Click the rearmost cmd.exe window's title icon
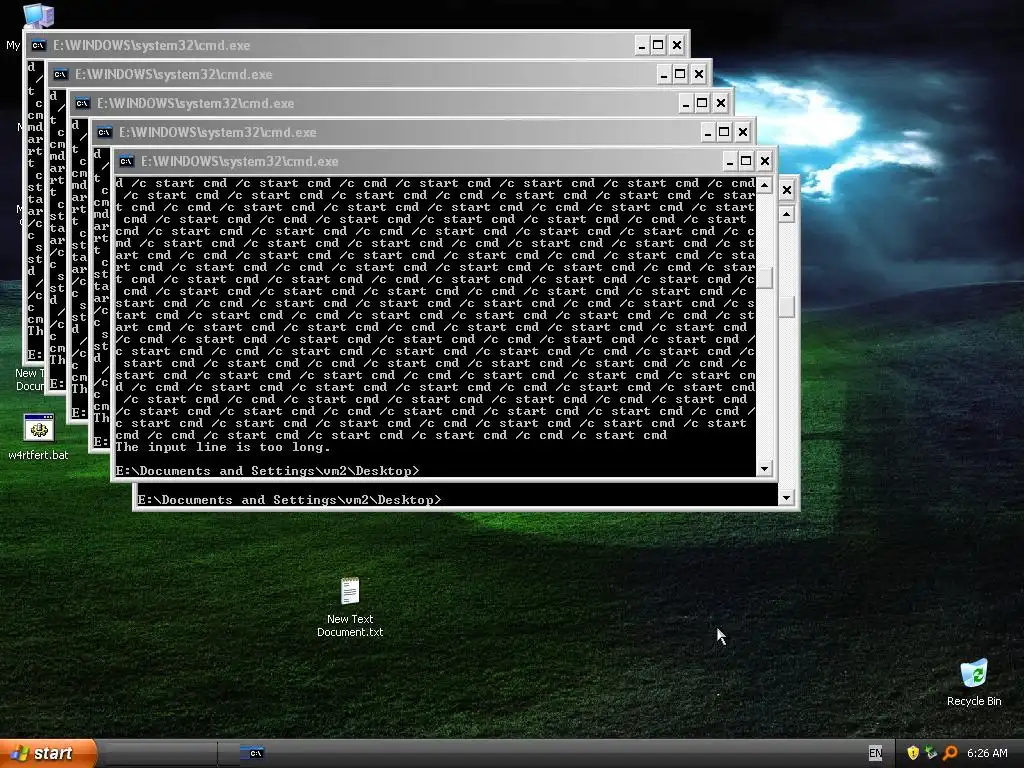Image resolution: width=1024 pixels, height=768 pixels. (39, 45)
